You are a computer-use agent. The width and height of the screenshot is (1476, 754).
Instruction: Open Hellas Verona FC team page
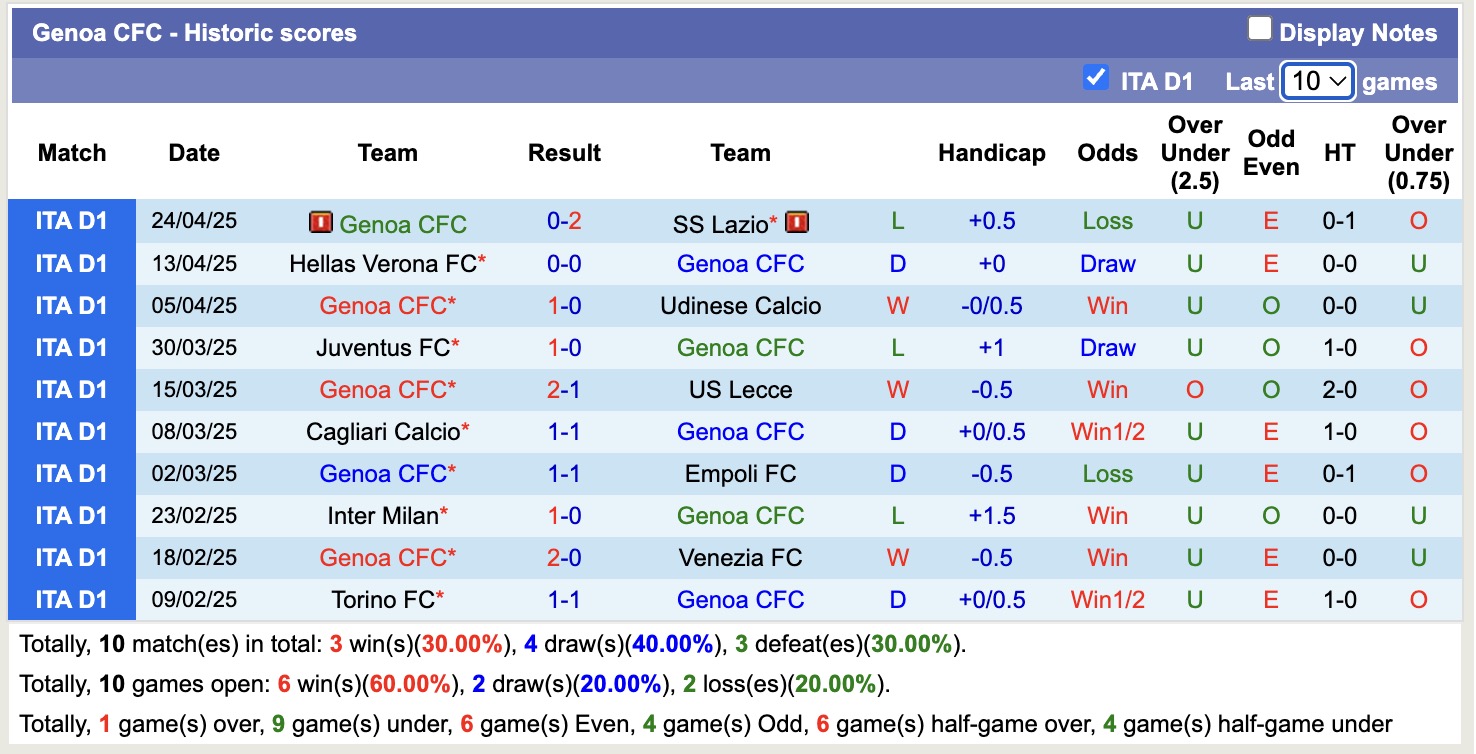click(382, 264)
